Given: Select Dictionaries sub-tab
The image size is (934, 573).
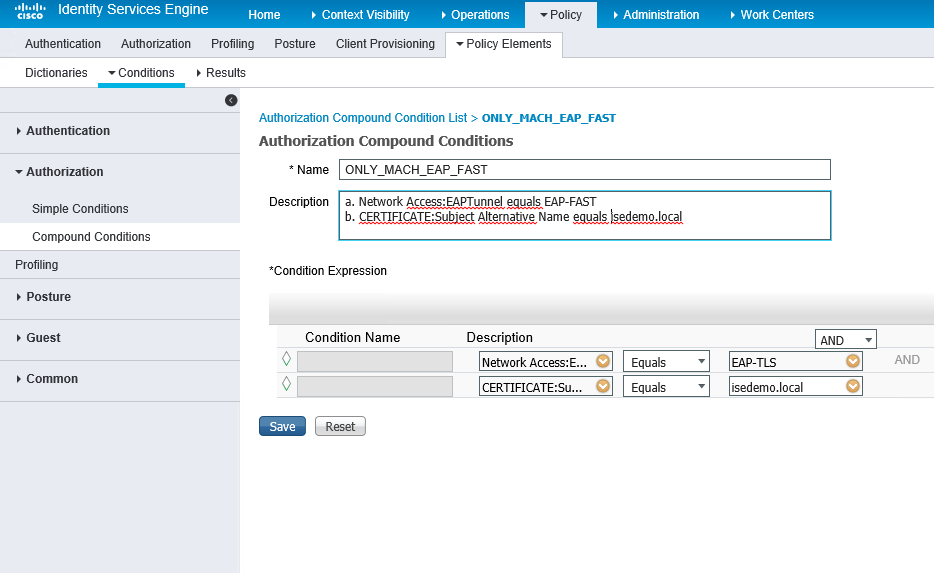Looking at the screenshot, I should (x=56, y=73).
